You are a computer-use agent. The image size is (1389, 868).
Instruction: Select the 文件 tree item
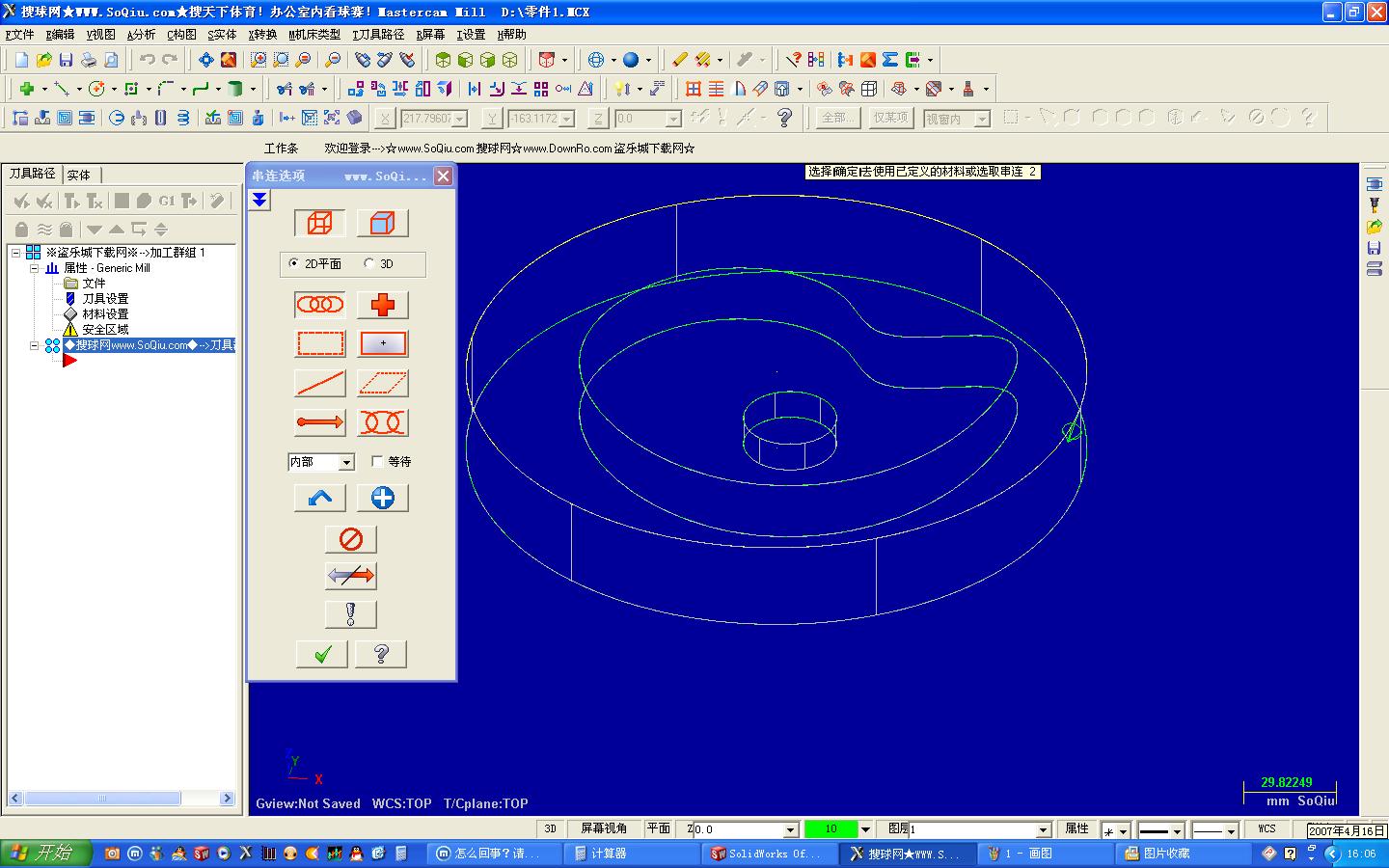[x=94, y=284]
